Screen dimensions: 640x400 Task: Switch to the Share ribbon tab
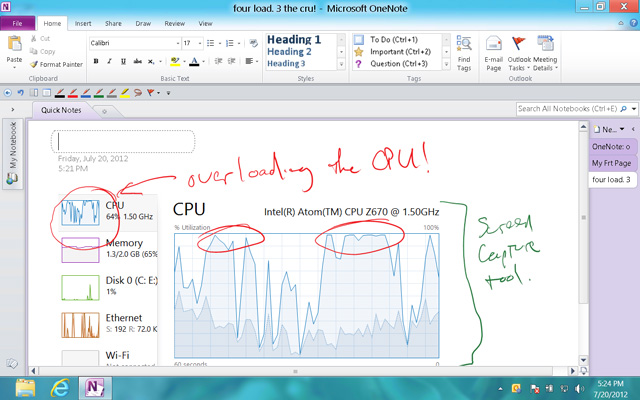(113, 23)
